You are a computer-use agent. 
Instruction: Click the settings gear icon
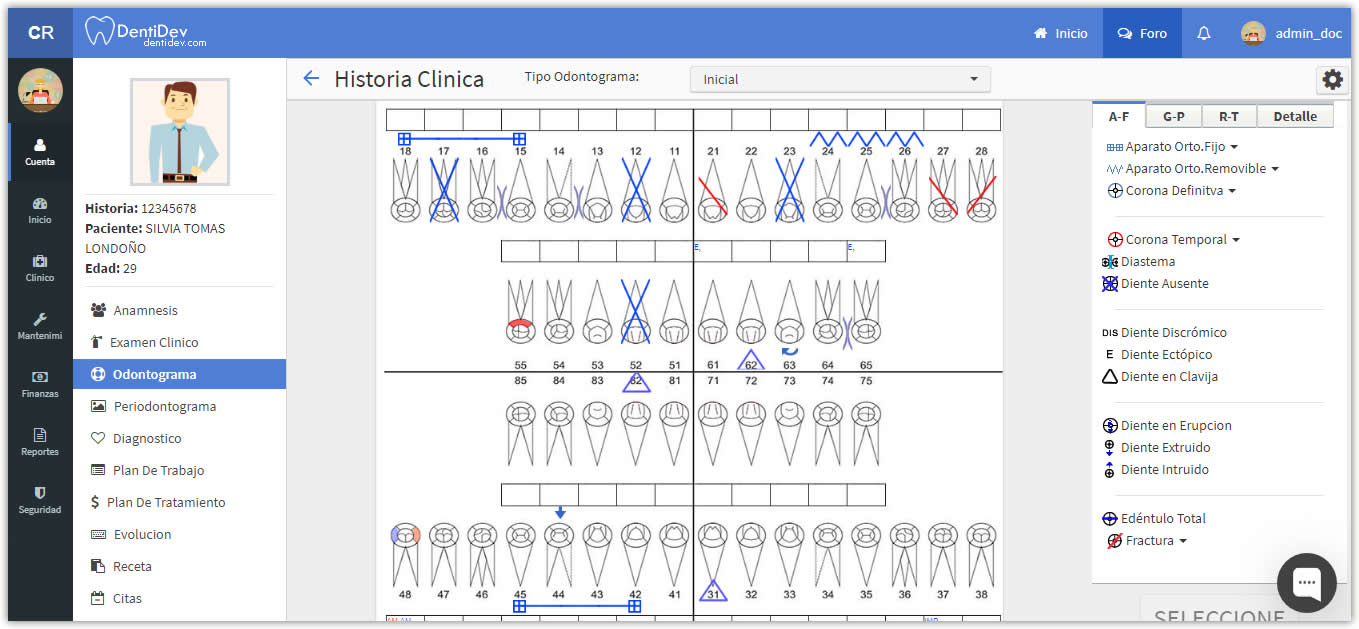pyautogui.click(x=1332, y=80)
